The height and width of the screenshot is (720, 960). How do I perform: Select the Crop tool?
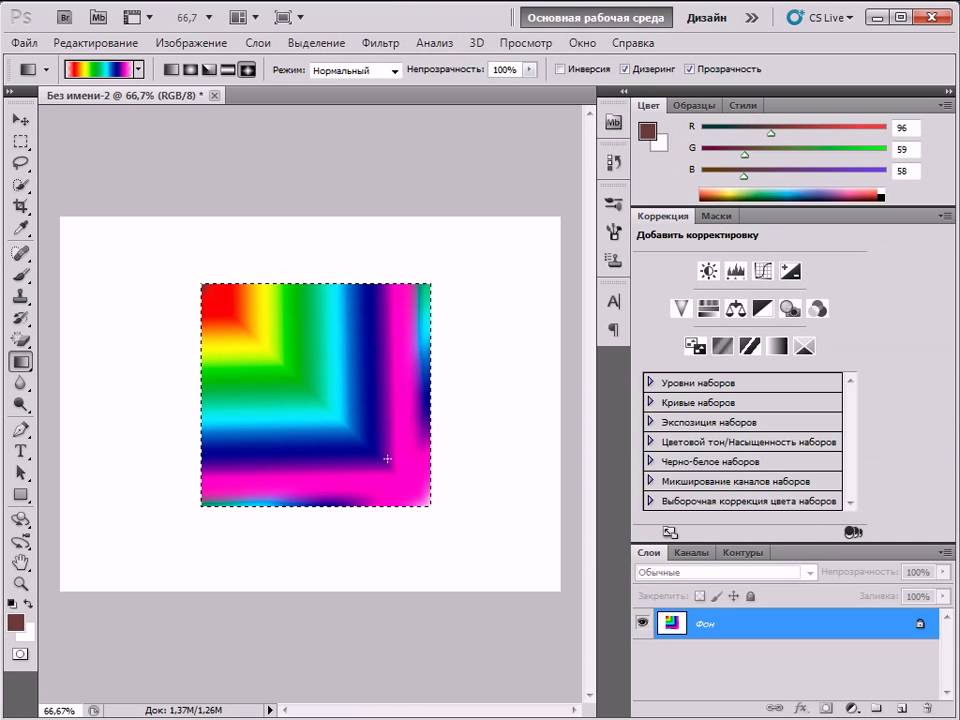[20, 207]
